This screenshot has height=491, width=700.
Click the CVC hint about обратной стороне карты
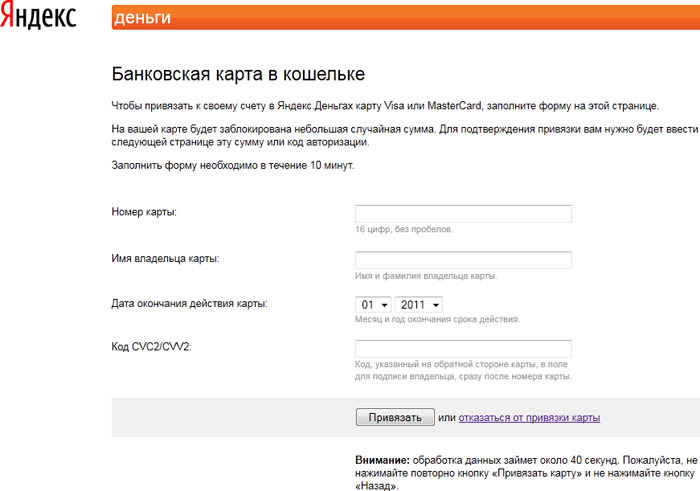click(462, 371)
